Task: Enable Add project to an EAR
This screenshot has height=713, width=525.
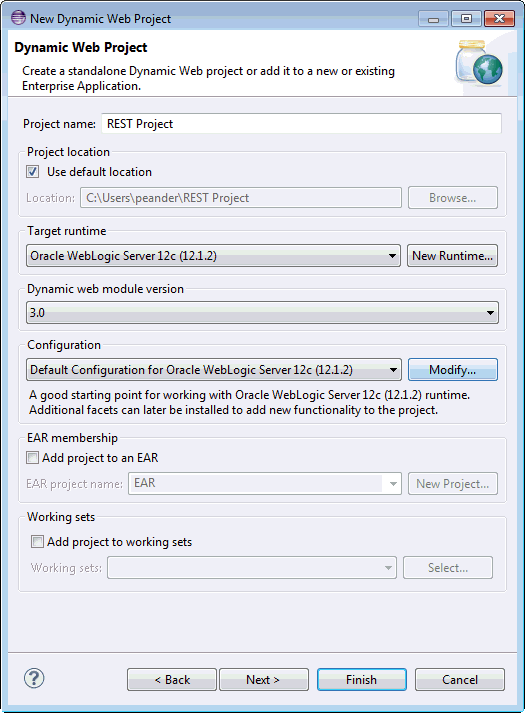Action: point(32,457)
